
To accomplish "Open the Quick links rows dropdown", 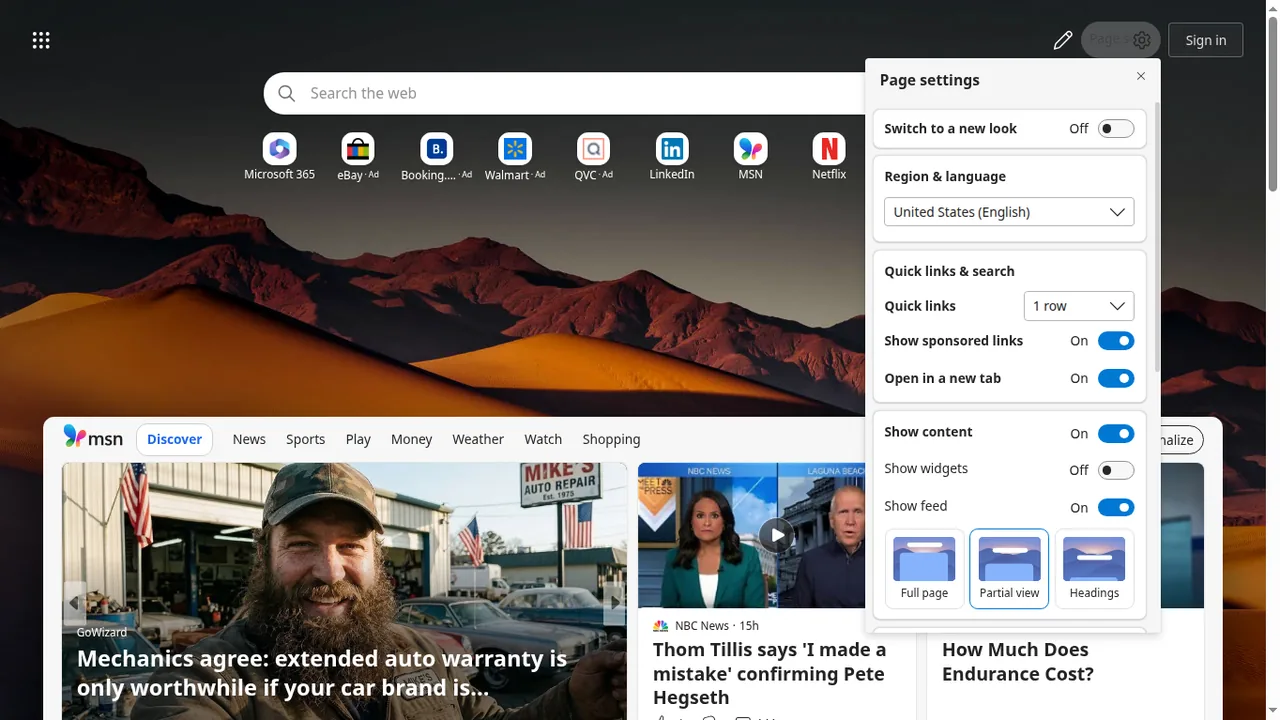I will (1079, 306).
